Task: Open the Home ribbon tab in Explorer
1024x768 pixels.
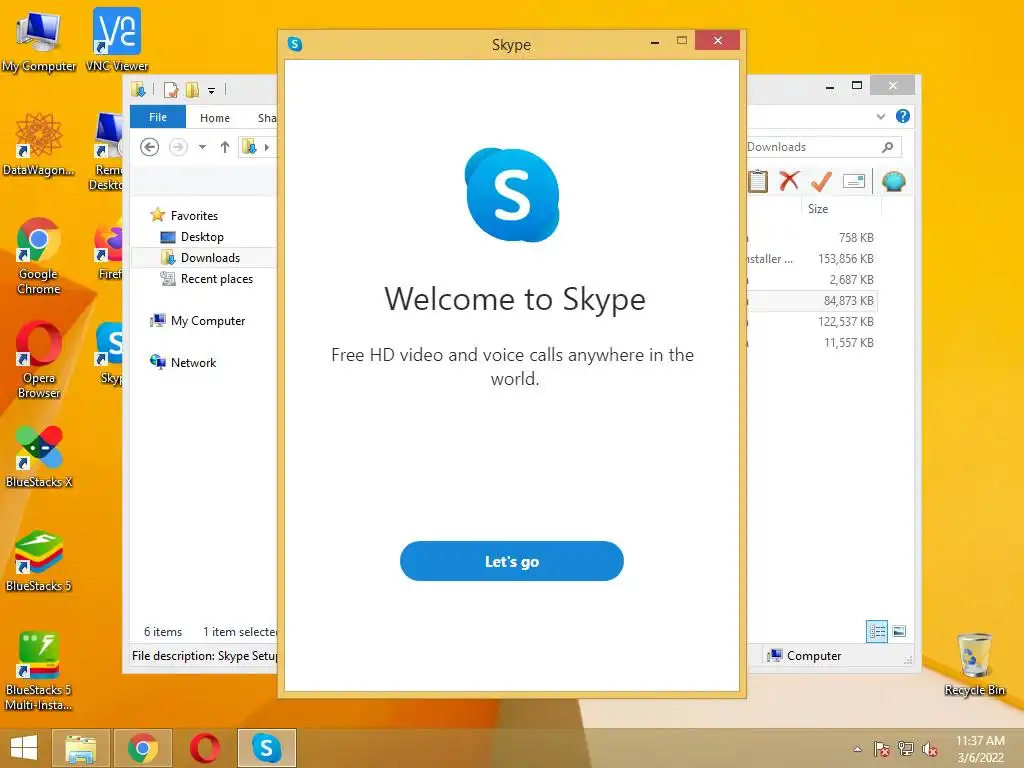Action: coord(214,118)
